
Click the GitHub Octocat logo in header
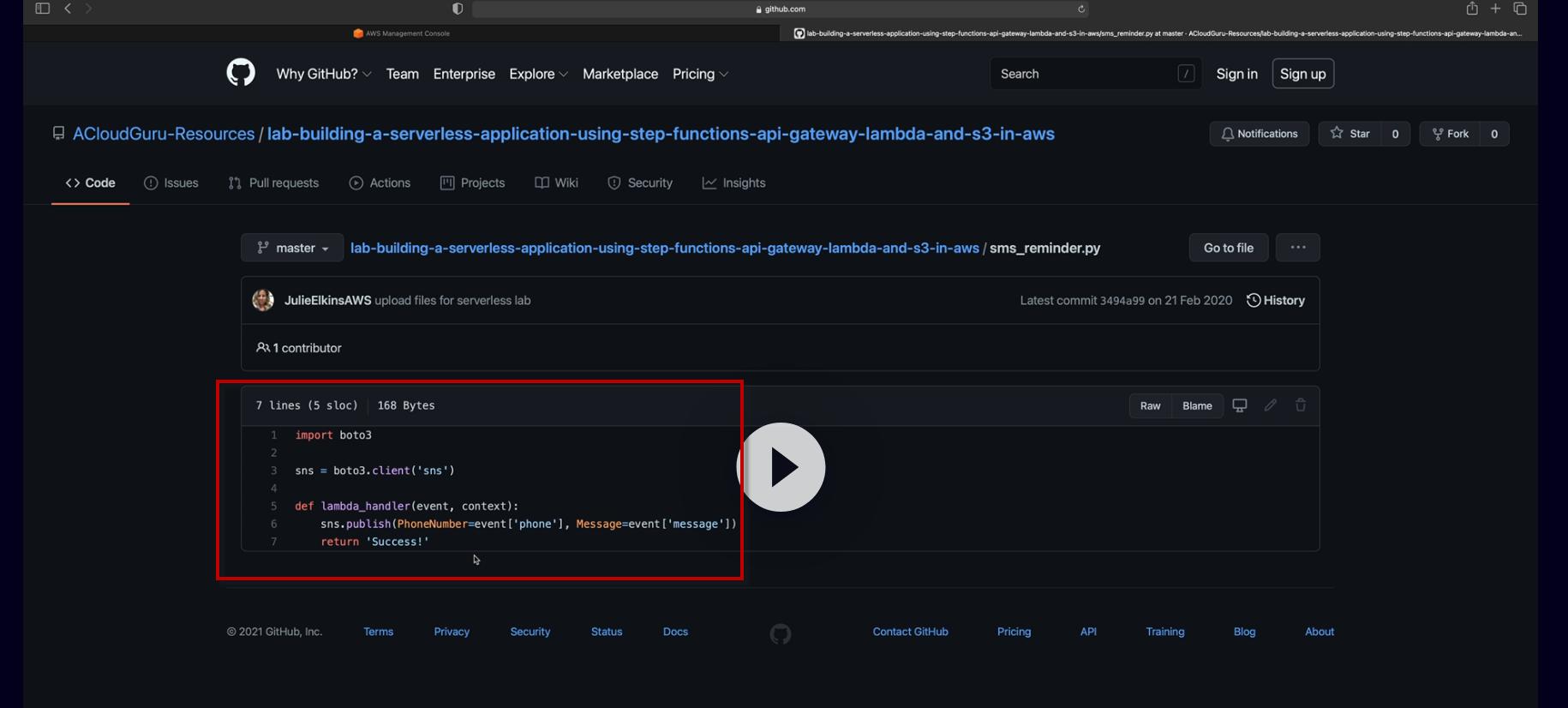(241, 73)
